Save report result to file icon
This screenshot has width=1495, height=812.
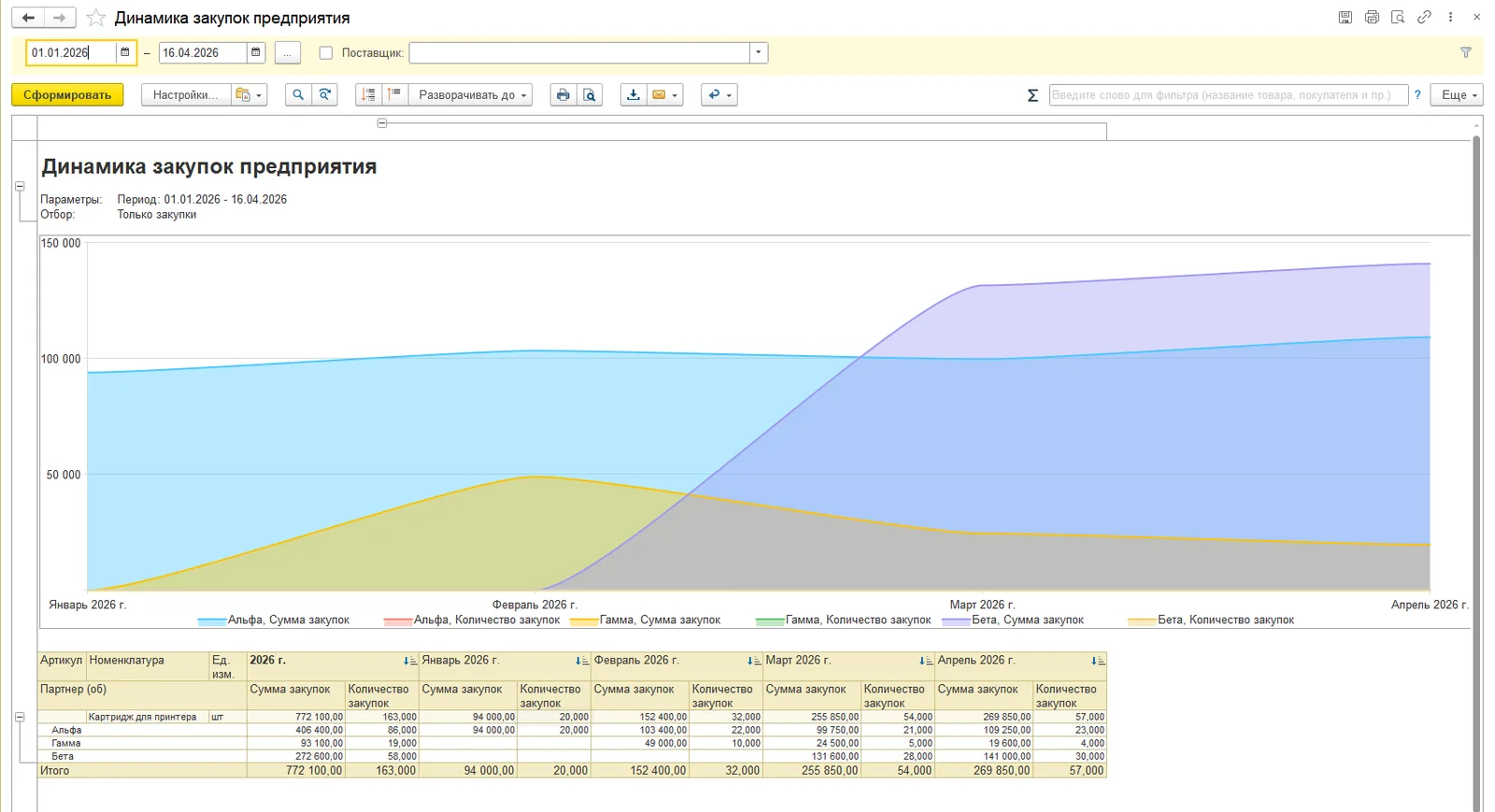(634, 94)
